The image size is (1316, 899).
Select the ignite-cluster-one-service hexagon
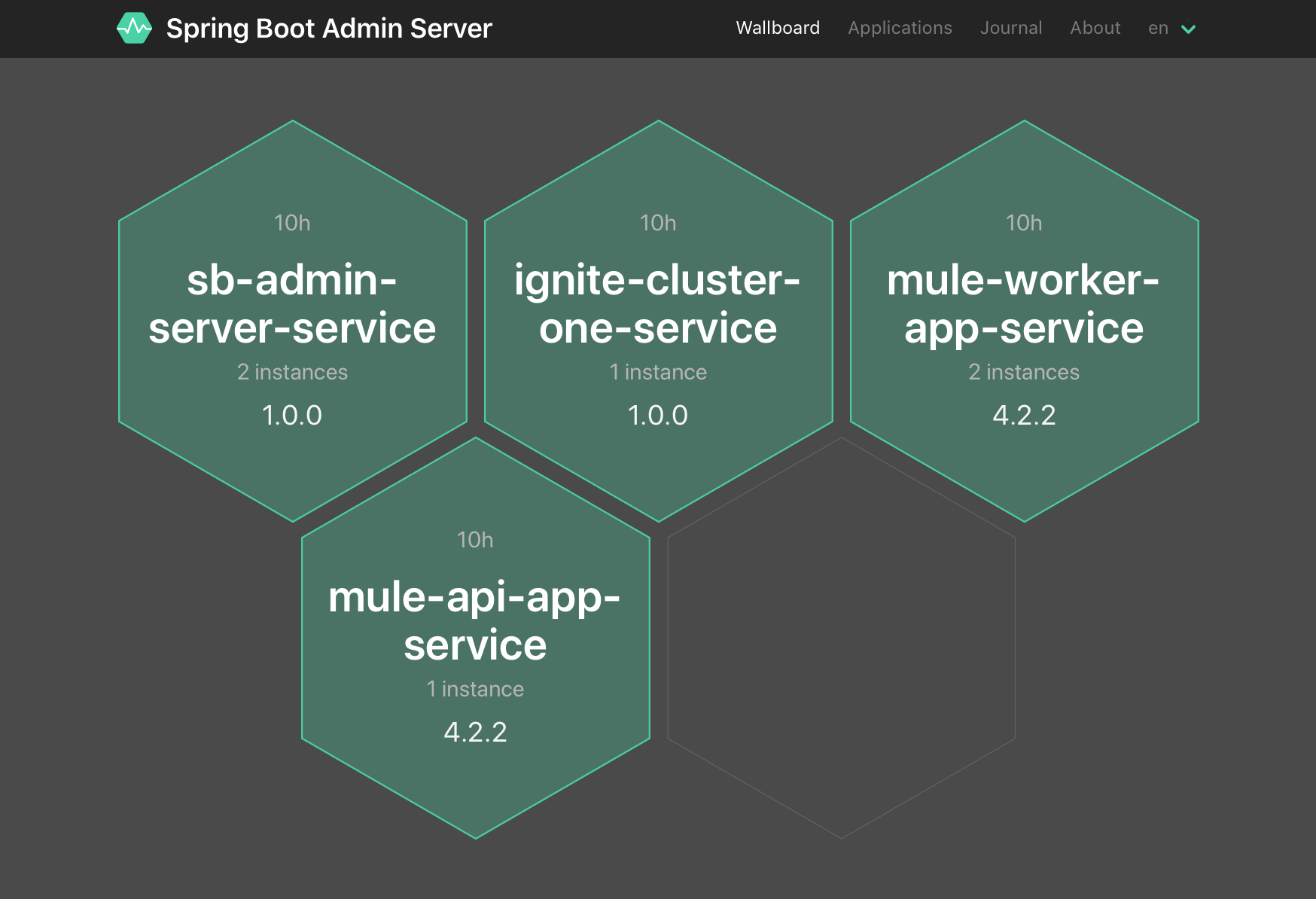[659, 321]
